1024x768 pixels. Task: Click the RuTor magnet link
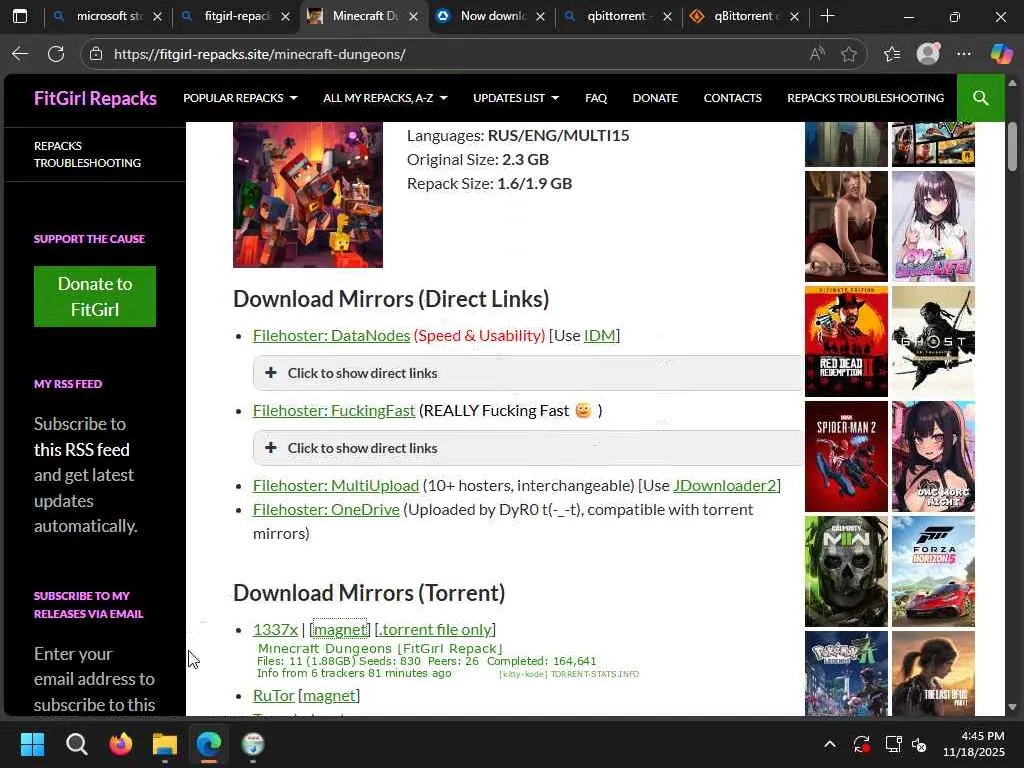point(329,696)
